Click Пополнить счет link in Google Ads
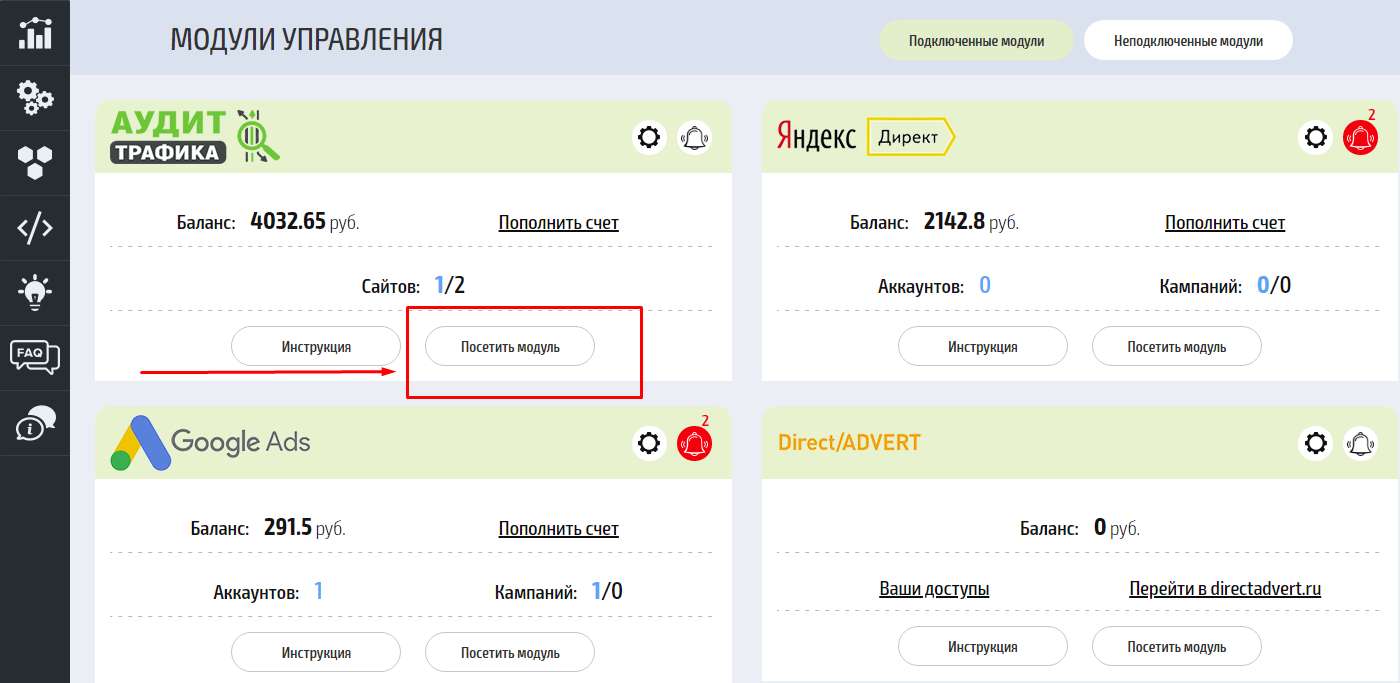1400x683 pixels. coord(558,529)
